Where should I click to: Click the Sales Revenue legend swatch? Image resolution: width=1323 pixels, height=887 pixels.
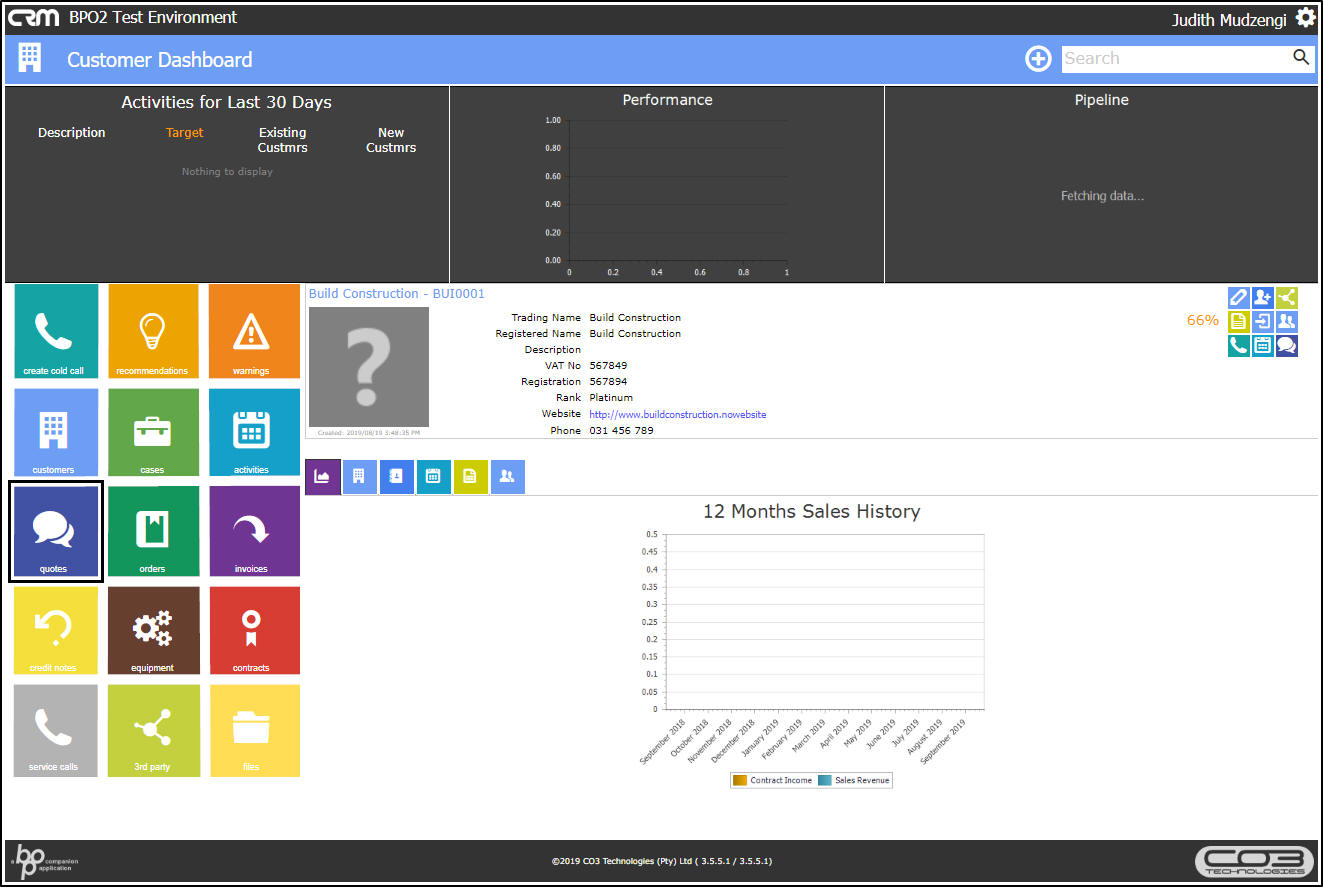pyautogui.click(x=825, y=780)
